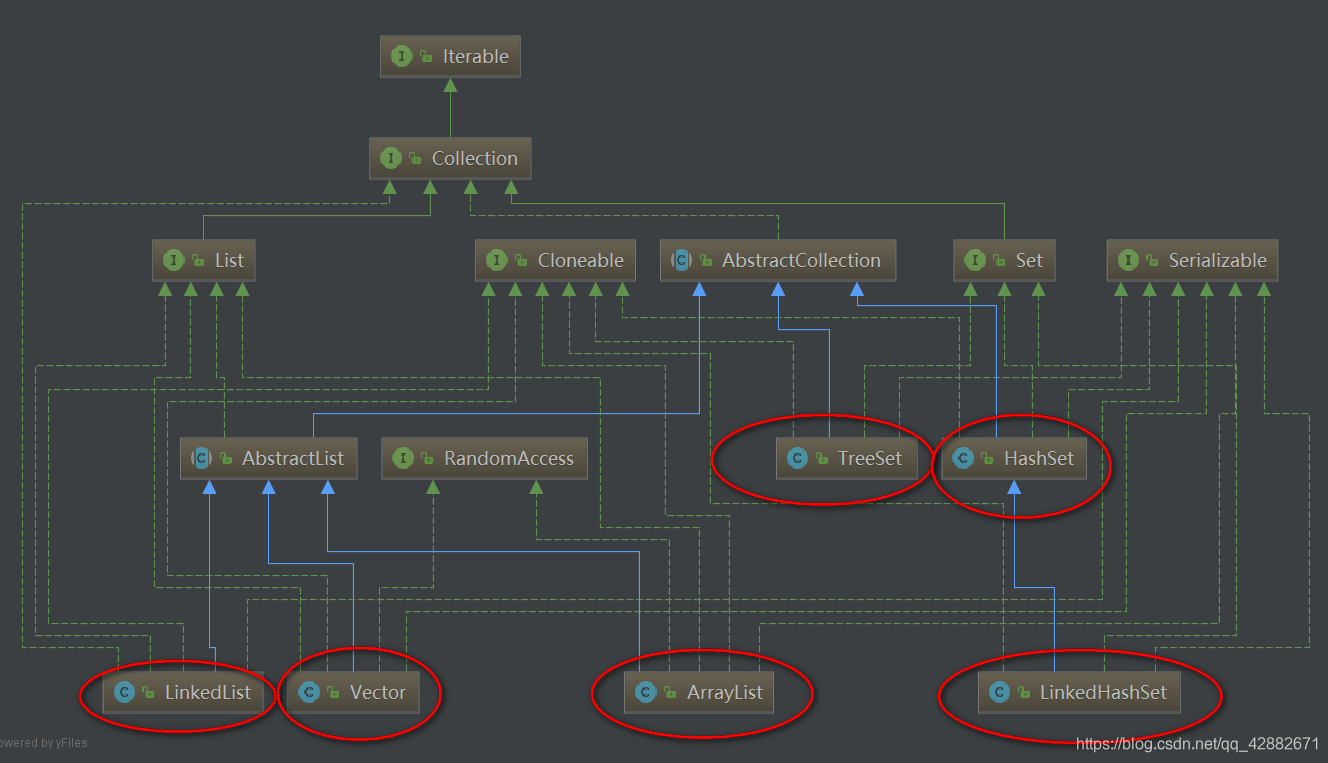Click the public visibility icon on Collection
This screenshot has height=763, width=1328.
pos(416,160)
